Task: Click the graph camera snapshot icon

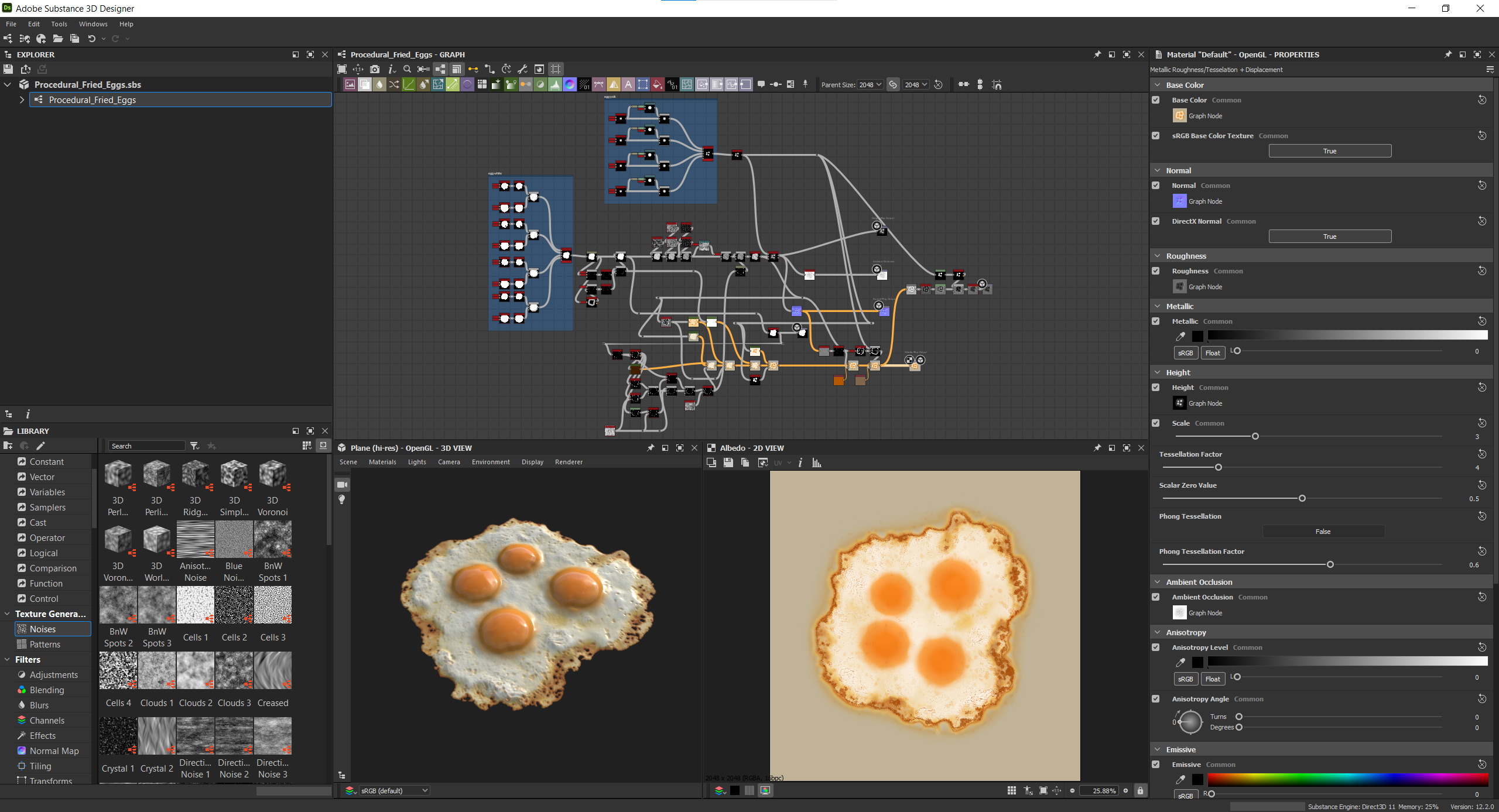Action: (x=375, y=69)
